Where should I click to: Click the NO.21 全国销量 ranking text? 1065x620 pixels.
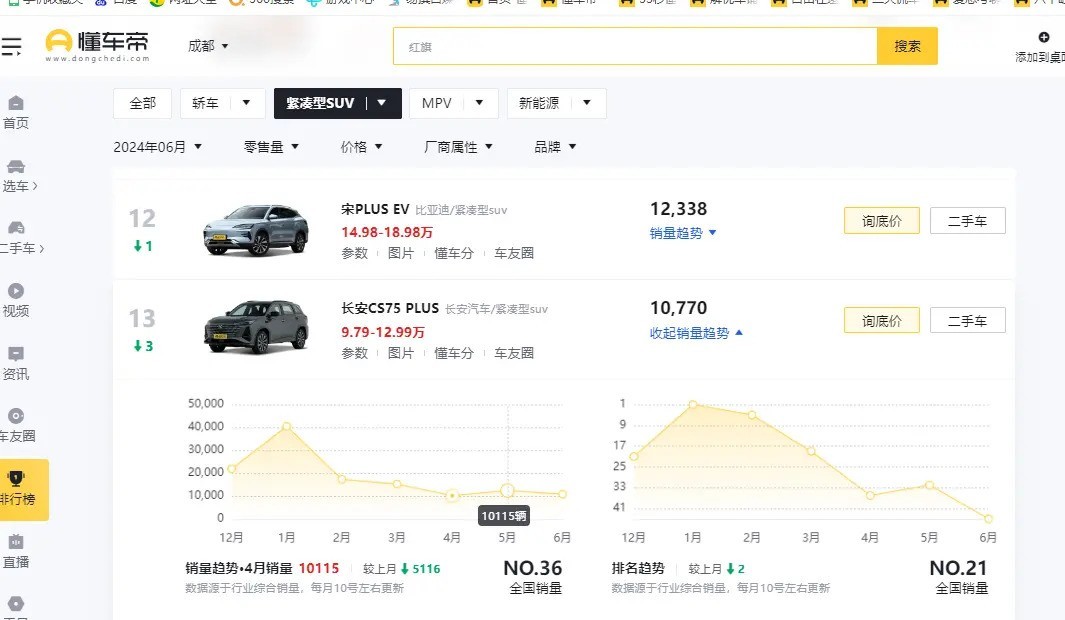click(x=960, y=577)
